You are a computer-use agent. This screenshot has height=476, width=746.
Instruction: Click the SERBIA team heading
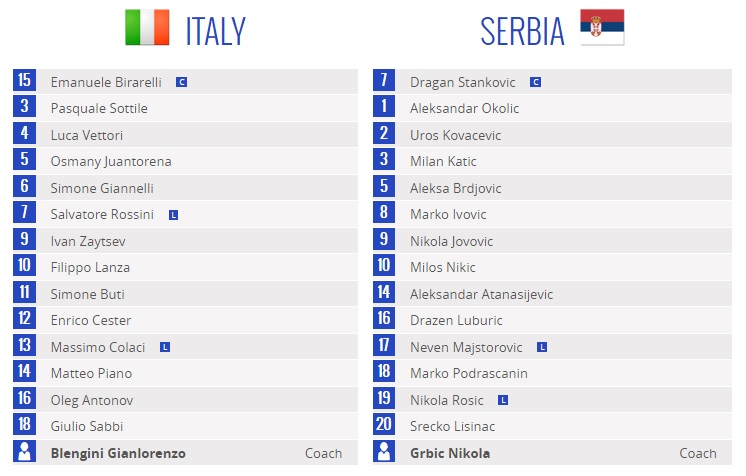click(x=522, y=31)
